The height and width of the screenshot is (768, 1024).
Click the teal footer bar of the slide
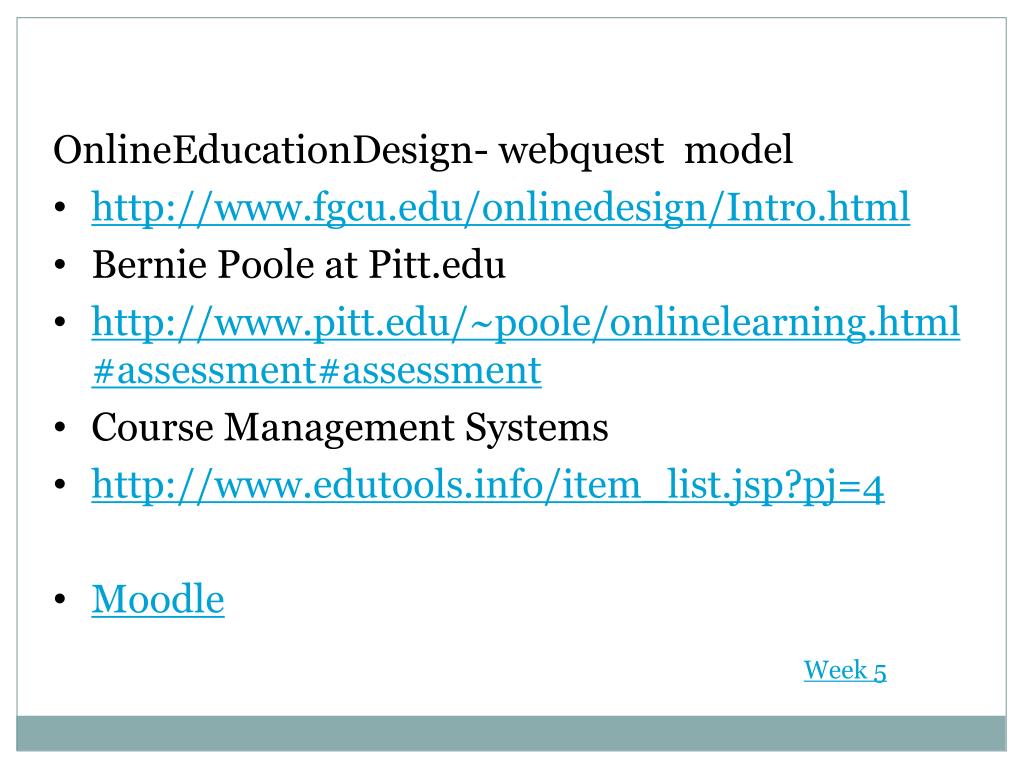[511, 733]
